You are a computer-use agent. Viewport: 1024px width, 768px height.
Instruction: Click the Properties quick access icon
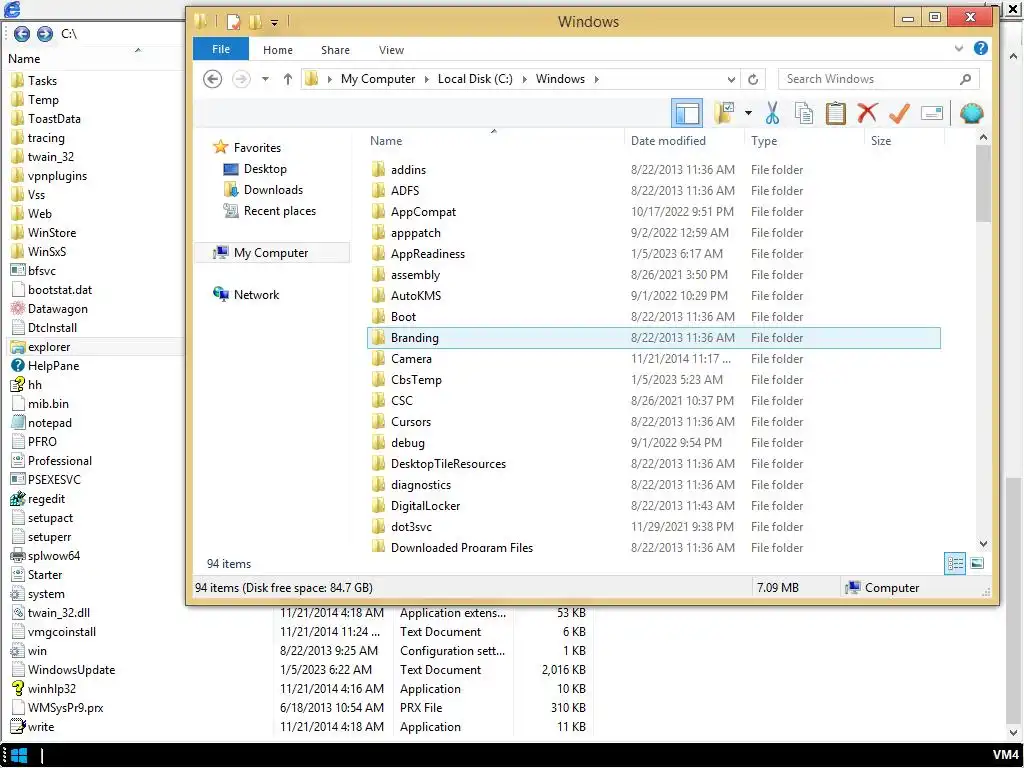(x=233, y=22)
